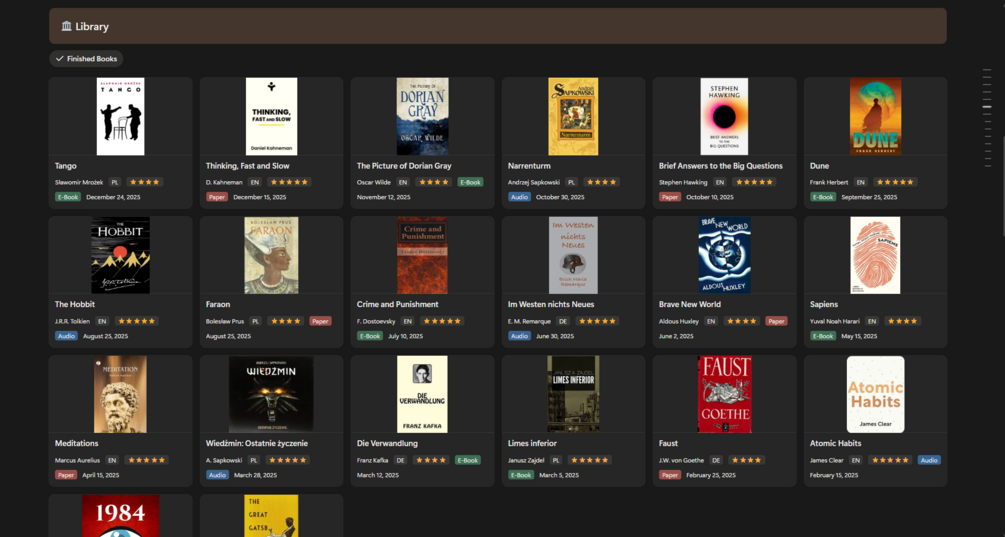Click author Frank Herbert

coord(829,183)
